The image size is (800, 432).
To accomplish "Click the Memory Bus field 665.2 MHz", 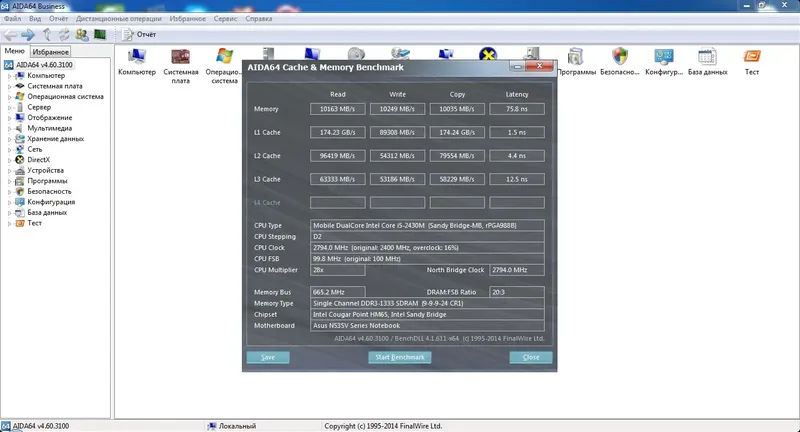I will [337, 292].
